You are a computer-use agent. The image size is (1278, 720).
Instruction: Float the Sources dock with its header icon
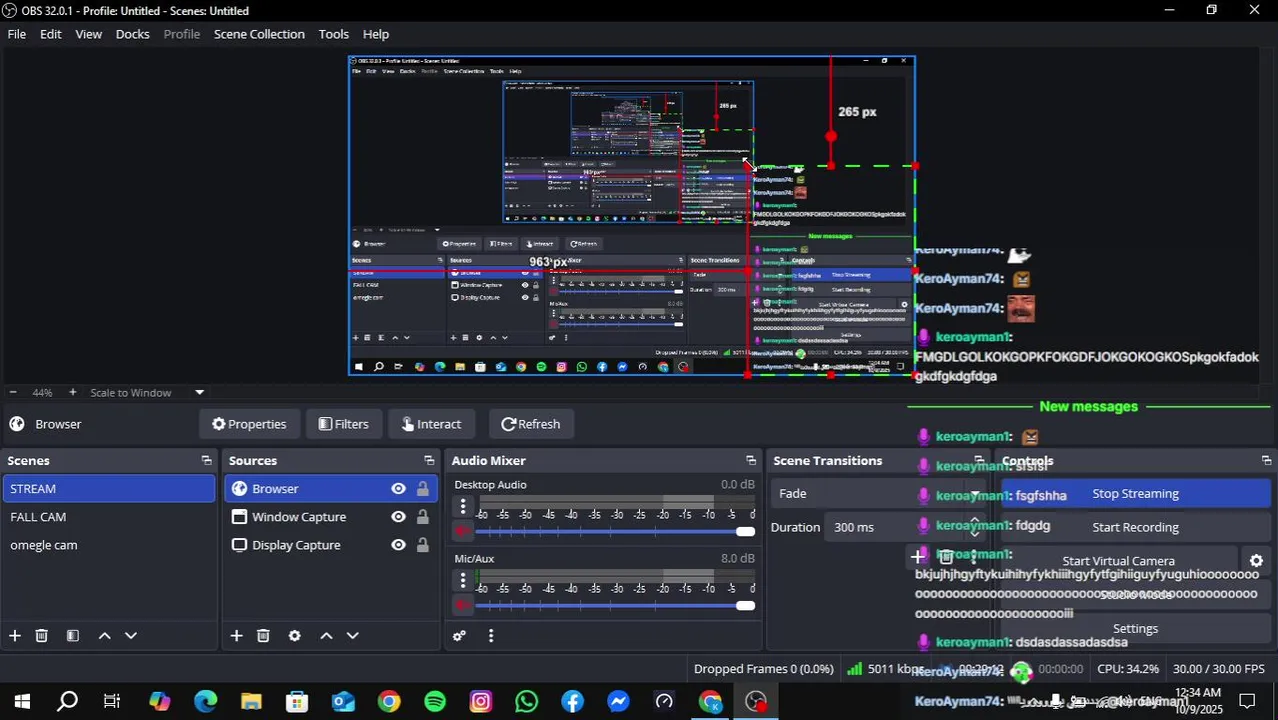429,461
